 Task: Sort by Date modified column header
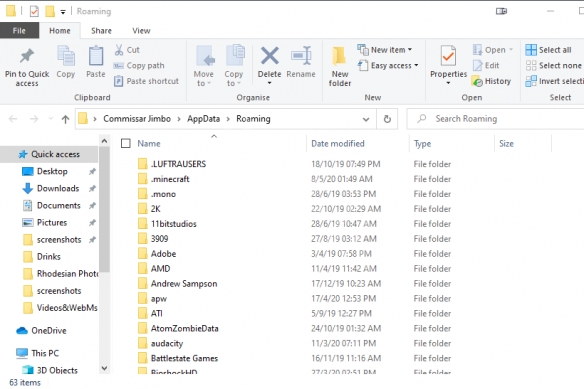pos(337,143)
